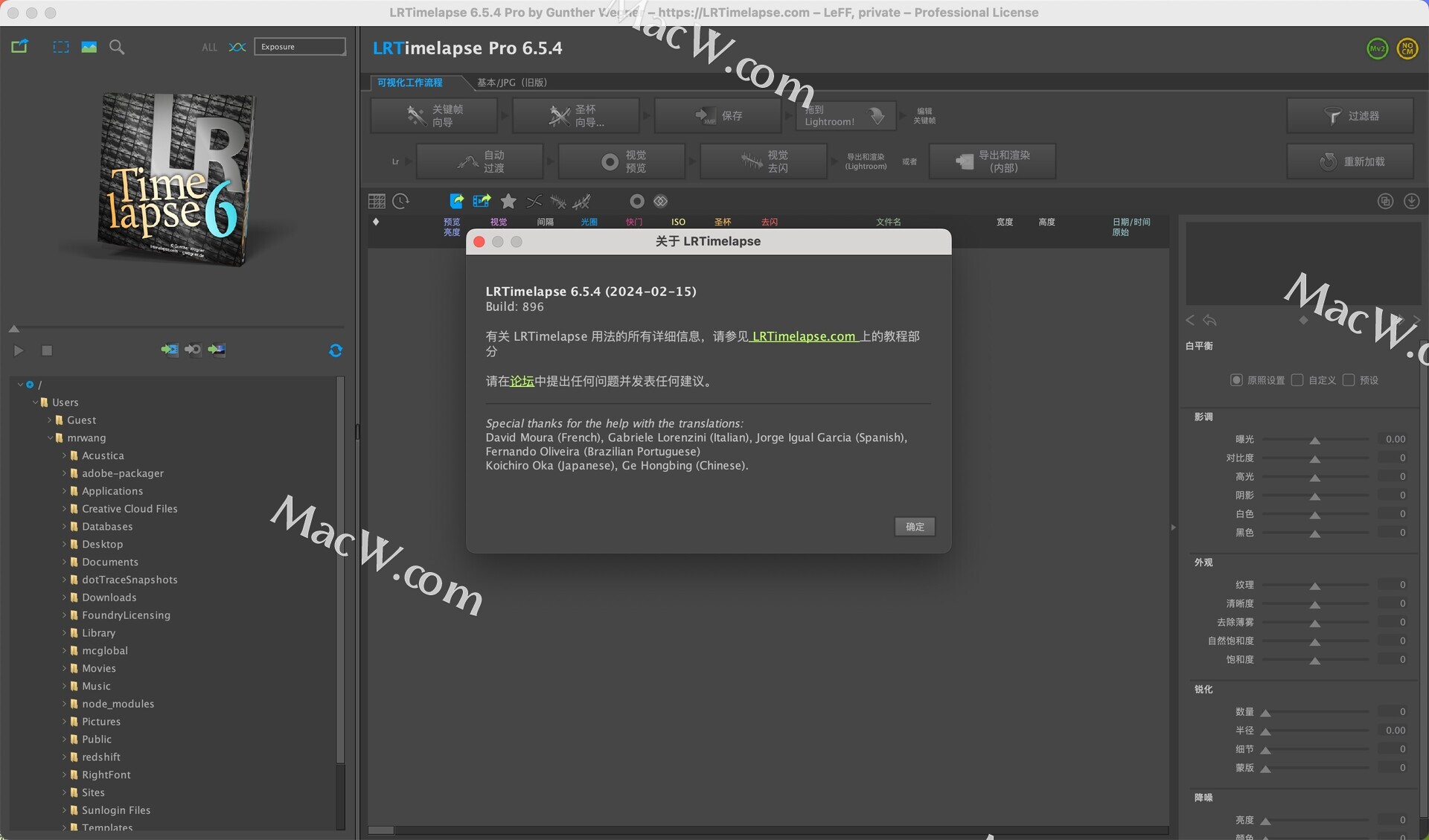1429x840 pixels.
Task: Click the 曝光 exposure slider handle
Action: click(x=1315, y=440)
